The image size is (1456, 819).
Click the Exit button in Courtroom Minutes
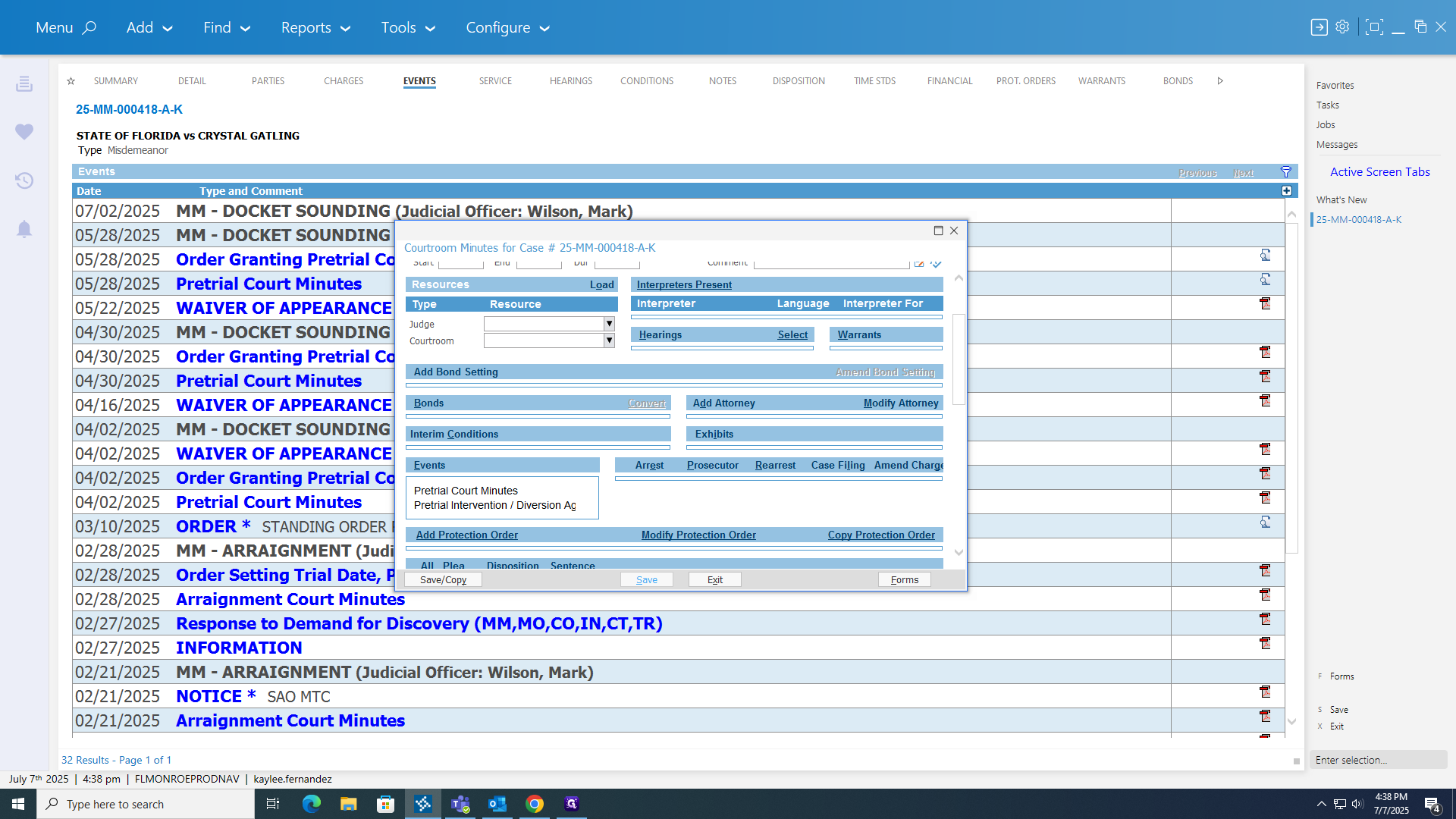(x=715, y=579)
